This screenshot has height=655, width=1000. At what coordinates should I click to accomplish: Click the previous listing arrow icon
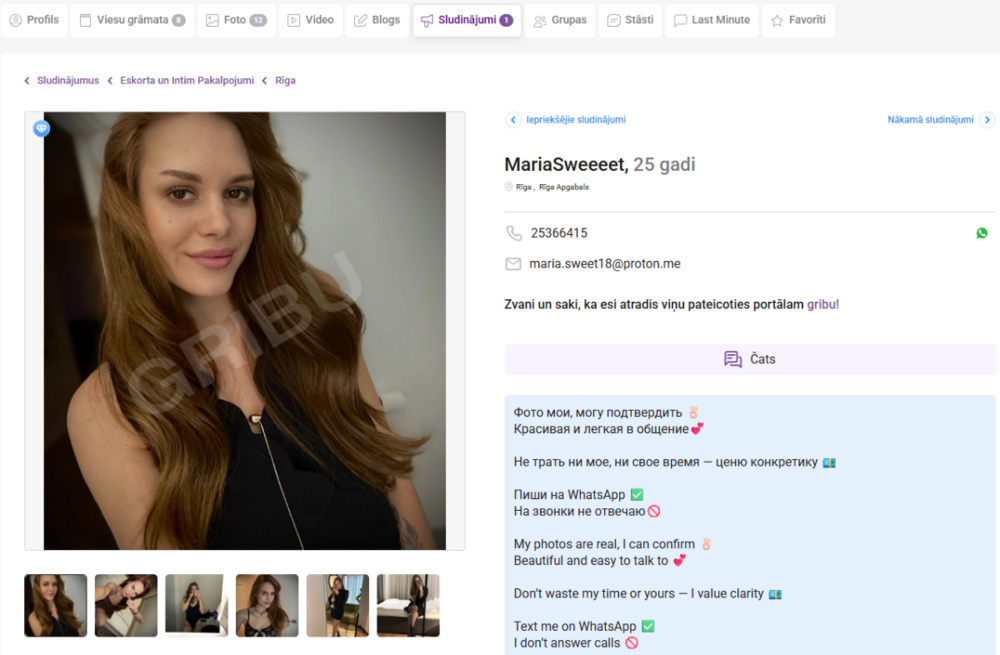click(513, 120)
